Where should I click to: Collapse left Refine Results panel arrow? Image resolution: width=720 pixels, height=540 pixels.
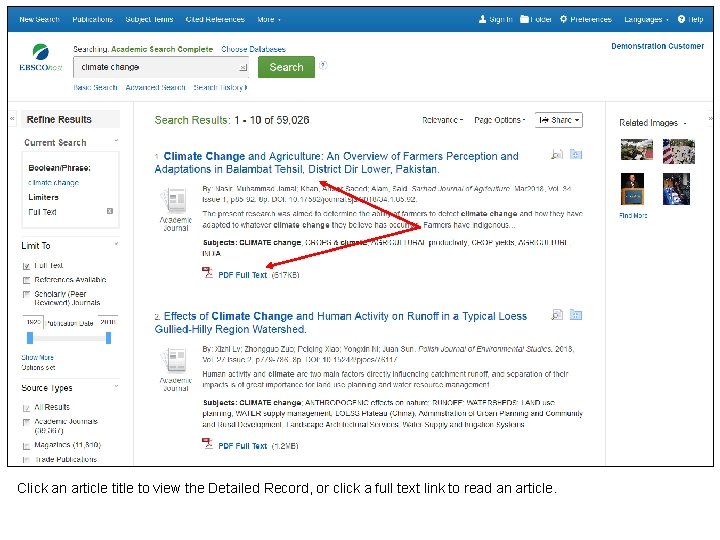(x=12, y=118)
